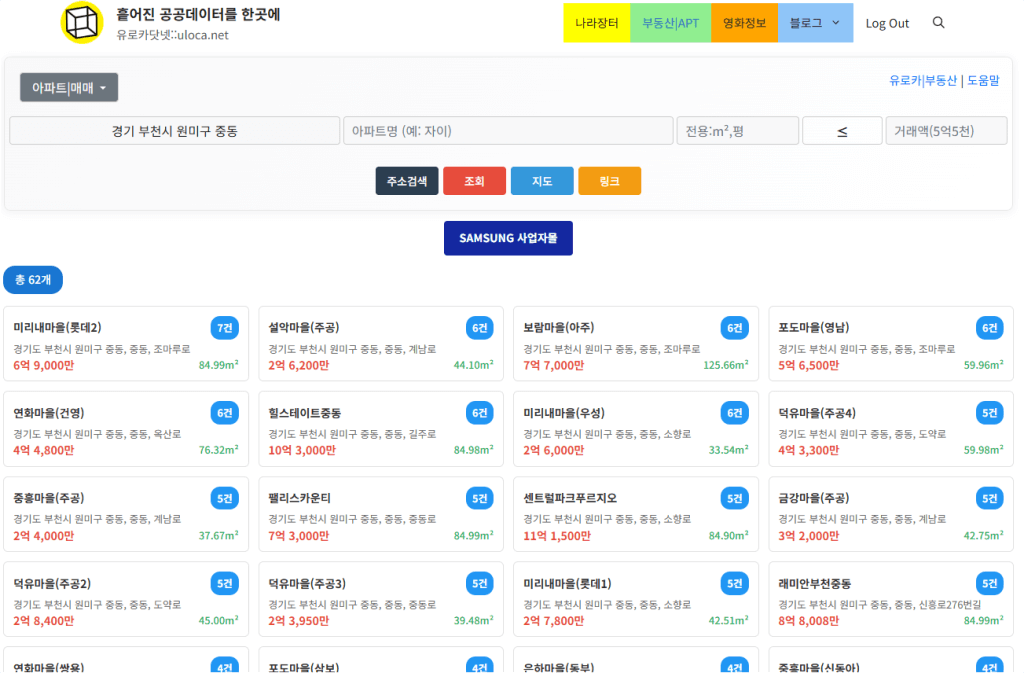Open the 래미안부천중동 card
The image size is (1024, 673).
[x=891, y=599]
